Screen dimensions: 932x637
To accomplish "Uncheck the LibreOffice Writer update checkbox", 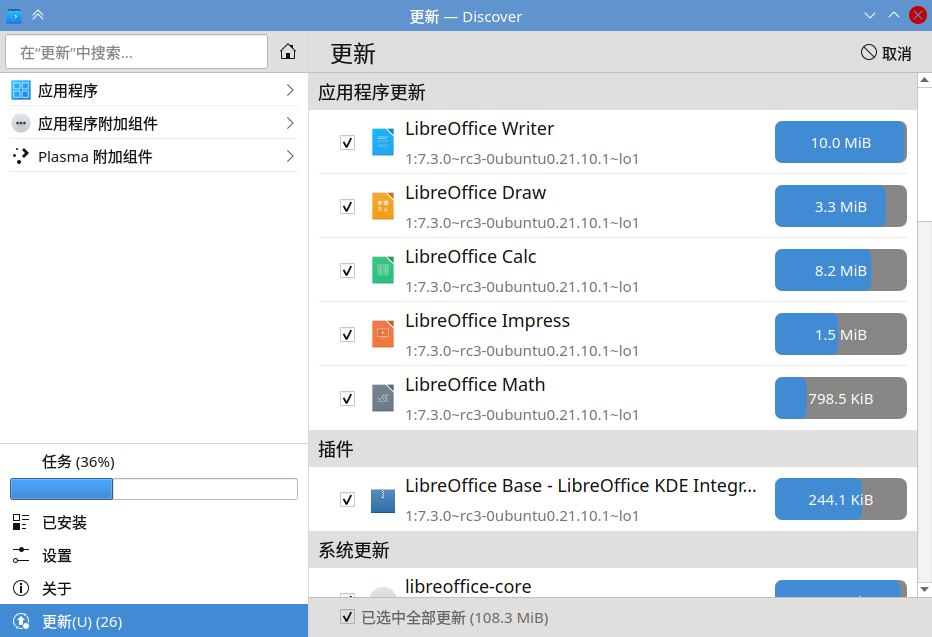I will [348, 143].
